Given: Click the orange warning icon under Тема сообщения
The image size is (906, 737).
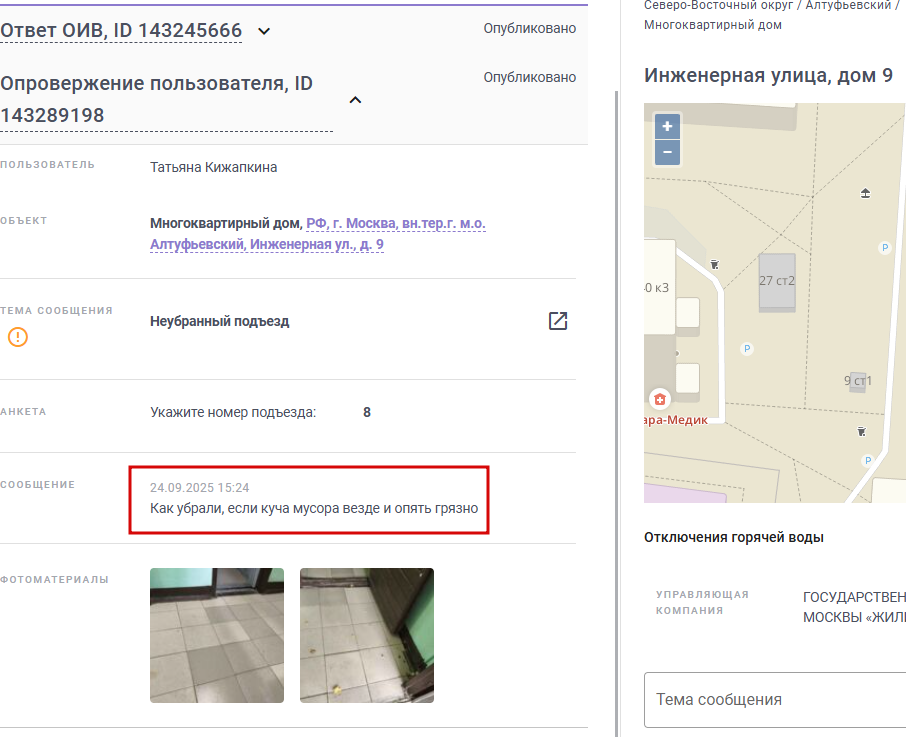Looking at the screenshot, I should [18, 337].
